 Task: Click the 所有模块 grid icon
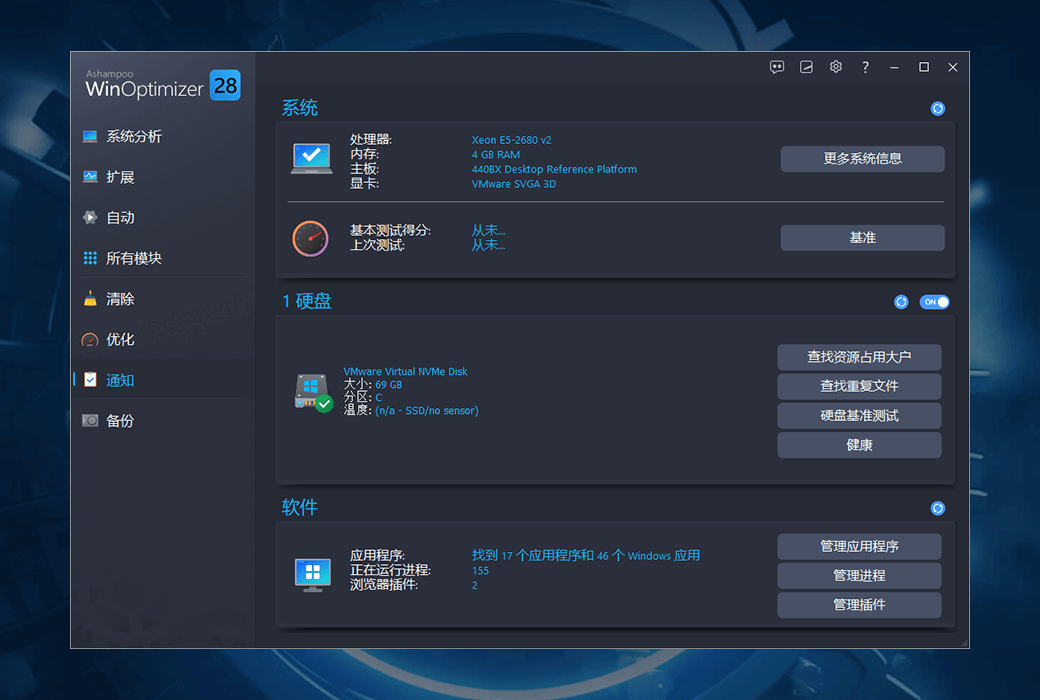point(90,258)
